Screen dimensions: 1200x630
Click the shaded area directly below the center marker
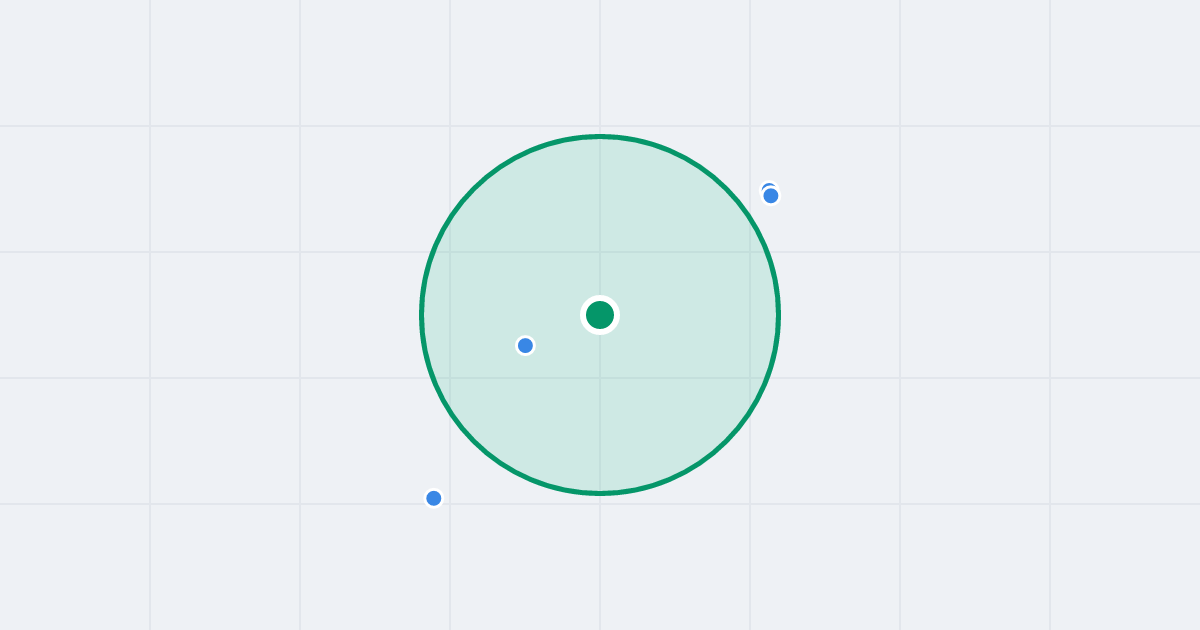point(600,410)
